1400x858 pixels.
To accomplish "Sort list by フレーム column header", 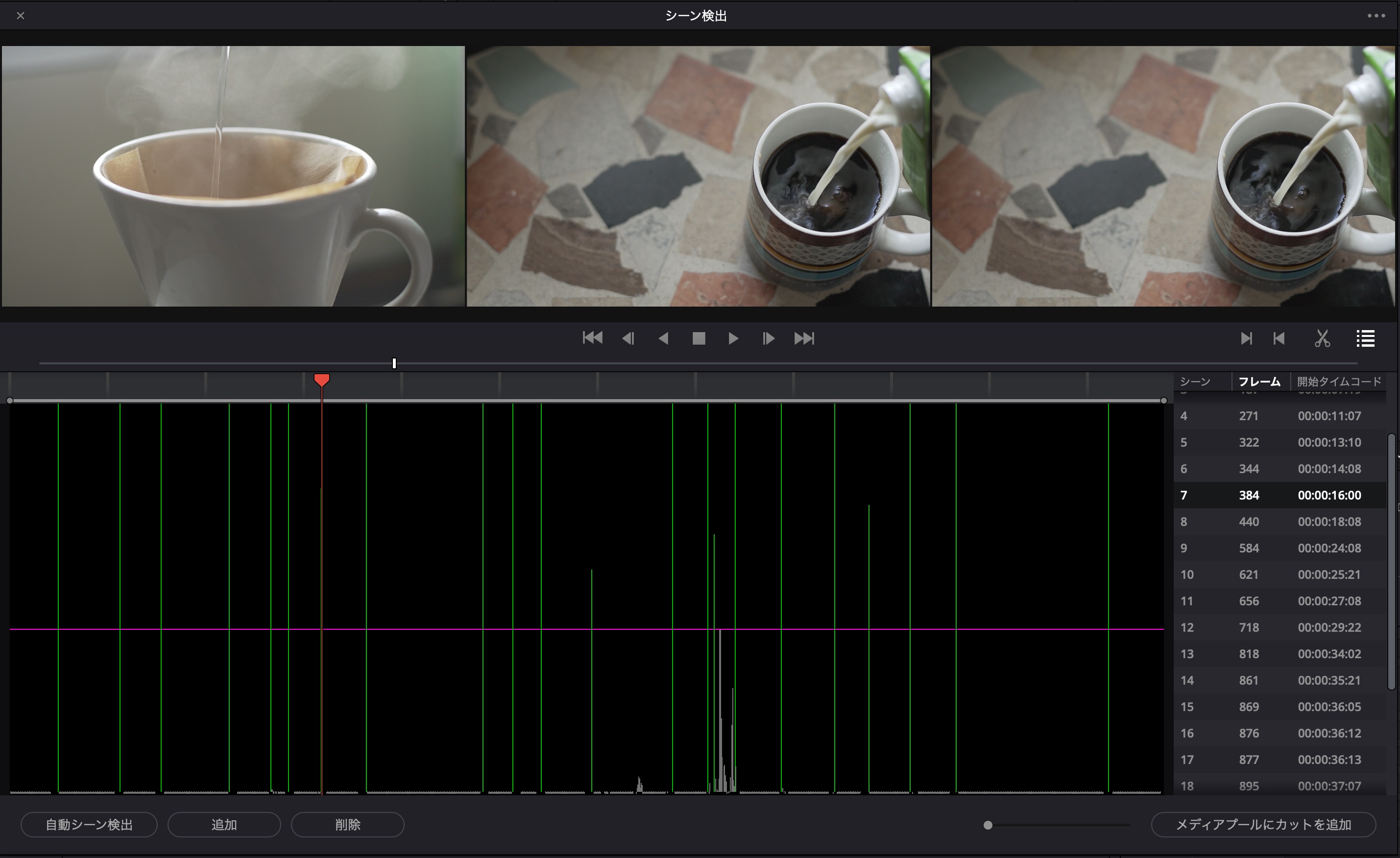I will click(1259, 382).
